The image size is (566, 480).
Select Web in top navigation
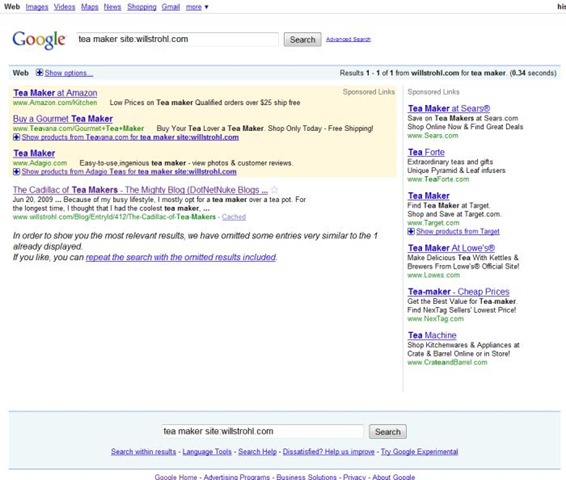click(12, 7)
